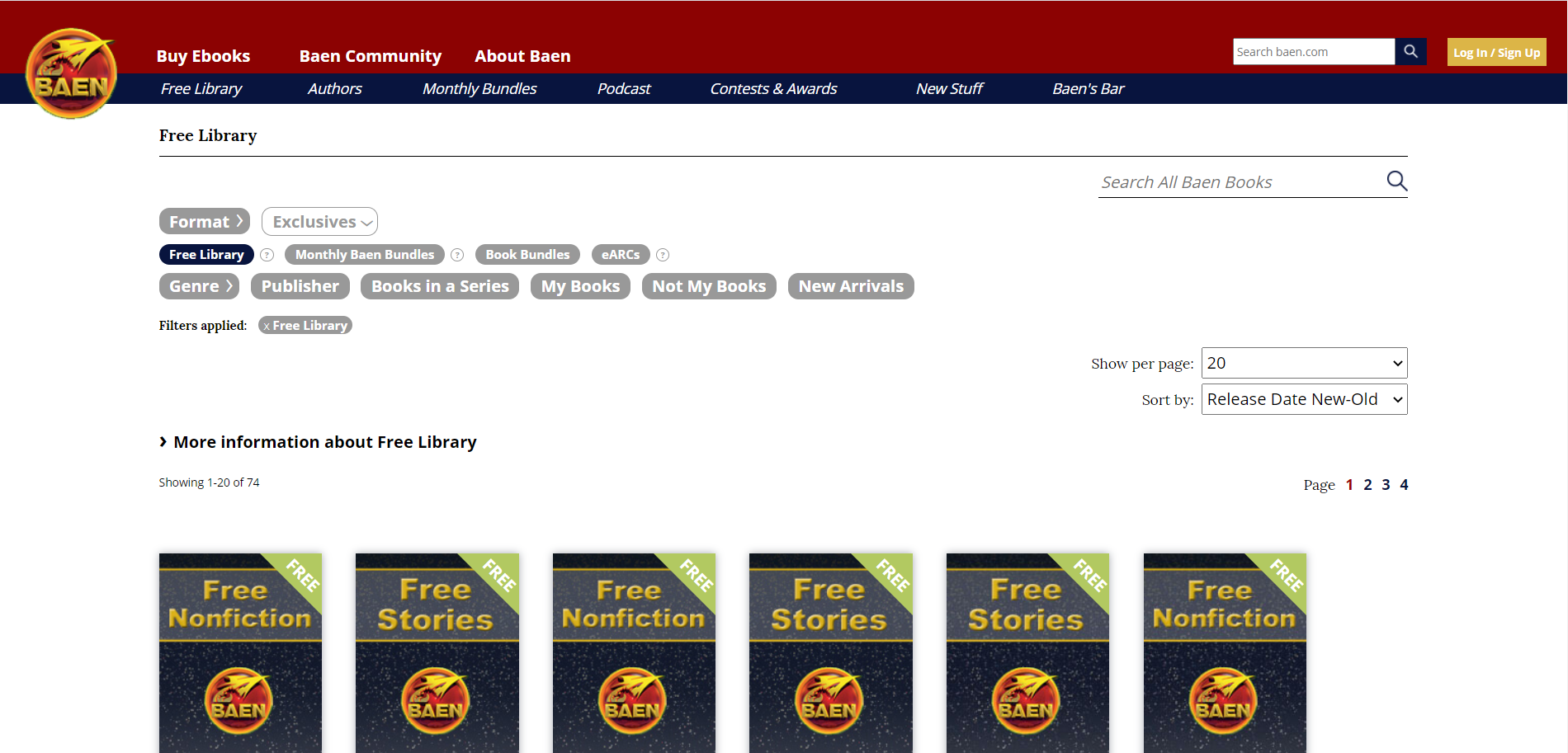
Task: Expand the Exclusives filter dropdown
Action: [x=319, y=222]
